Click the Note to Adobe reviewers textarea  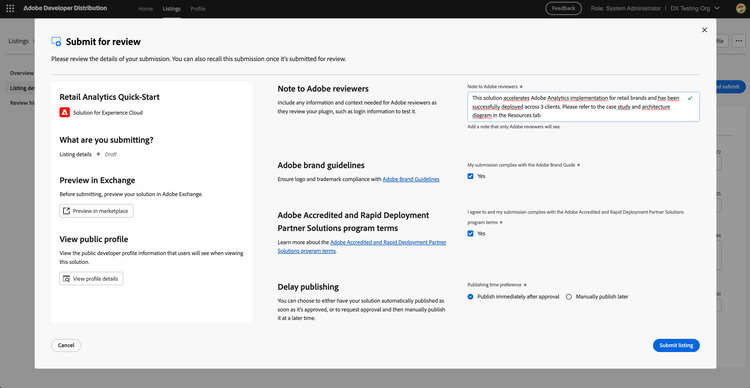pyautogui.click(x=584, y=107)
